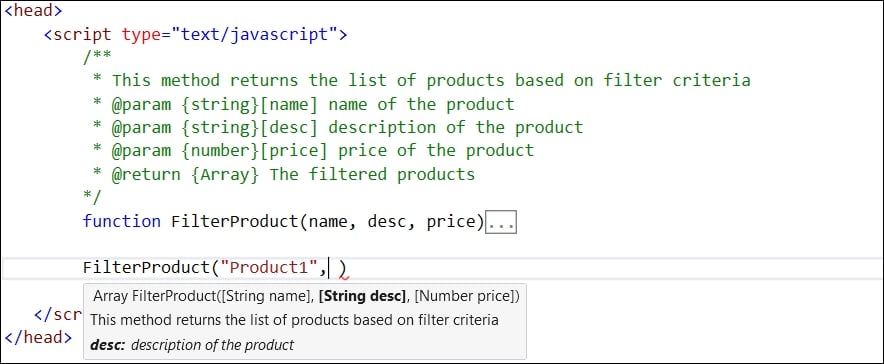Click the @return {Array} comment line
This screenshot has width=884, height=364.
click(x=284, y=175)
